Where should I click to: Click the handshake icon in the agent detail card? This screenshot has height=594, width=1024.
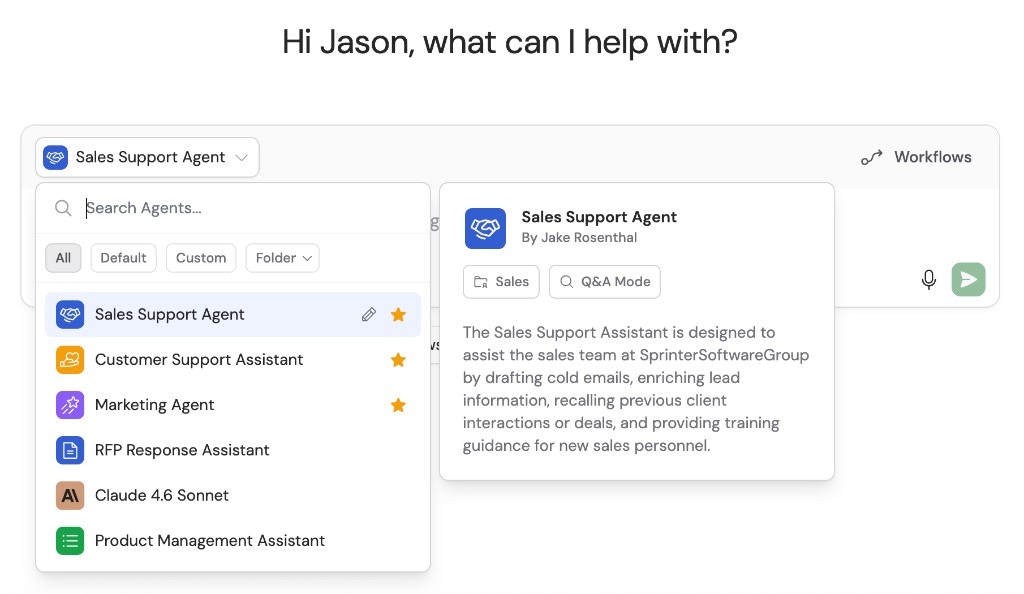pyautogui.click(x=486, y=228)
